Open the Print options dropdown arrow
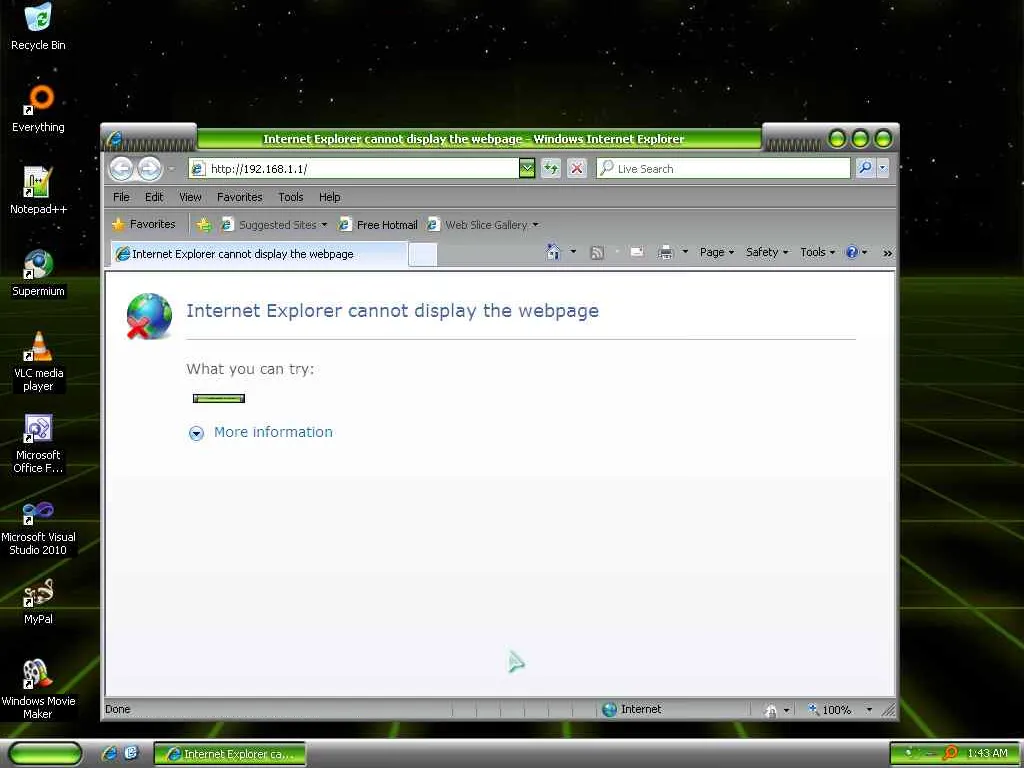The image size is (1024, 768). [685, 252]
